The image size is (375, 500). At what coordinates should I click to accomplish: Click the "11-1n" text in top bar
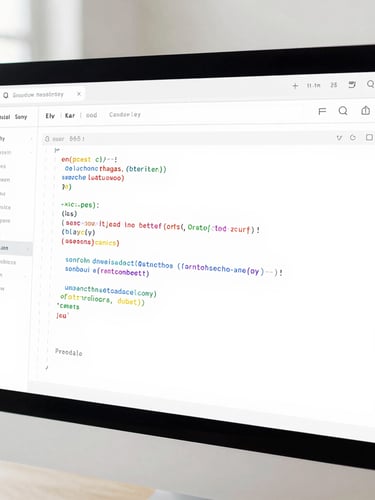(x=313, y=85)
